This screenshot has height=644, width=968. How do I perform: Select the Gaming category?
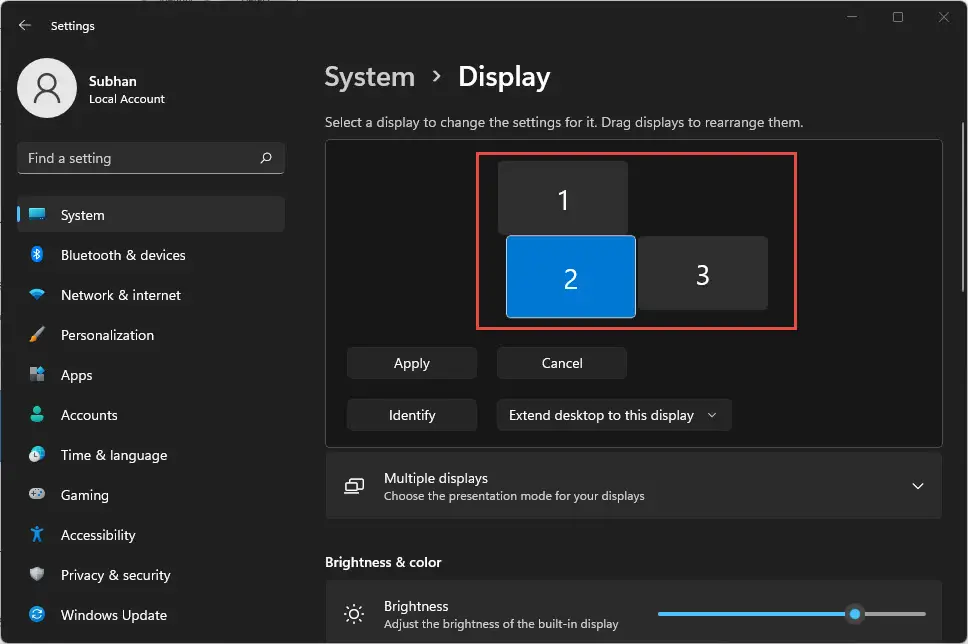84,495
